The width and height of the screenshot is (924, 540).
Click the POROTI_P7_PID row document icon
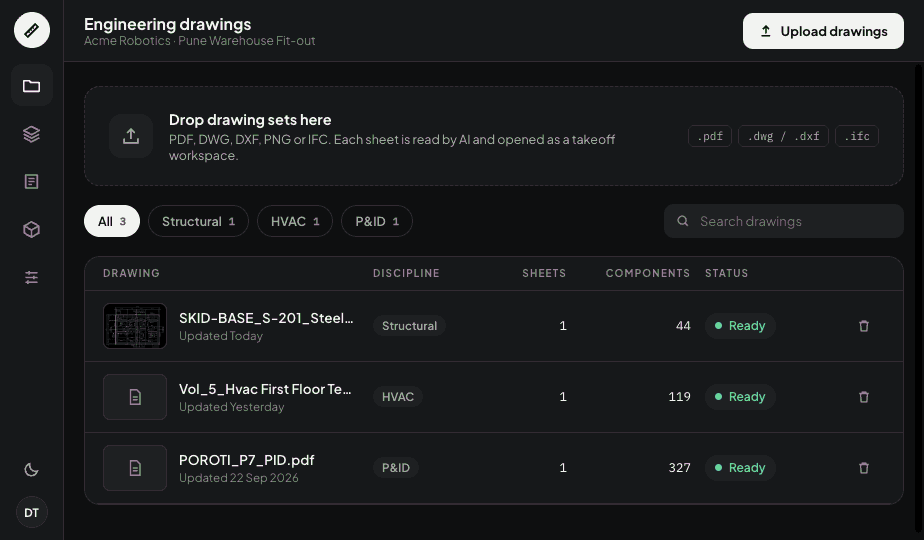point(135,468)
